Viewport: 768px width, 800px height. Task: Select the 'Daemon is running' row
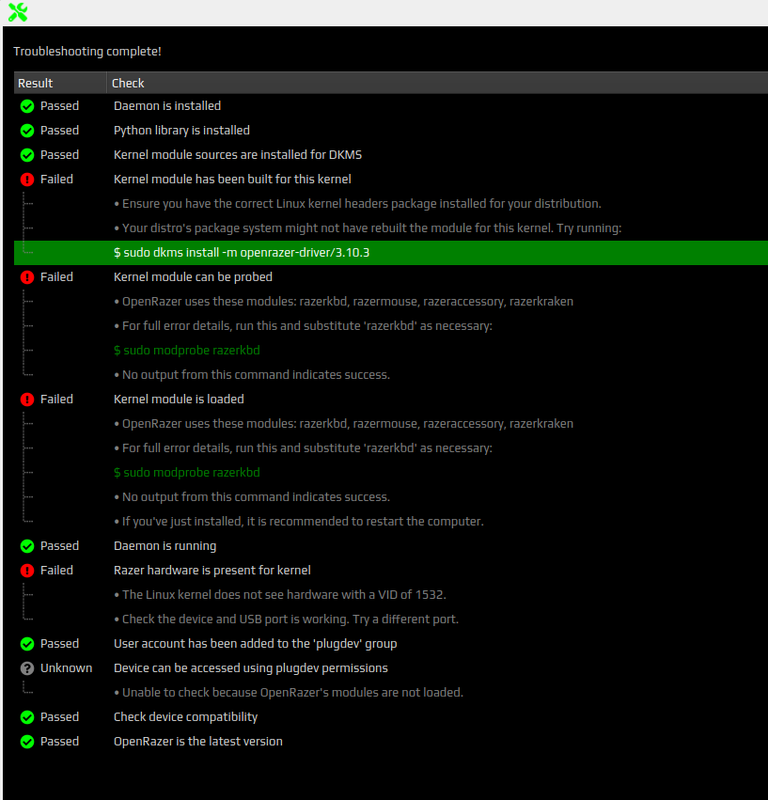click(x=391, y=546)
